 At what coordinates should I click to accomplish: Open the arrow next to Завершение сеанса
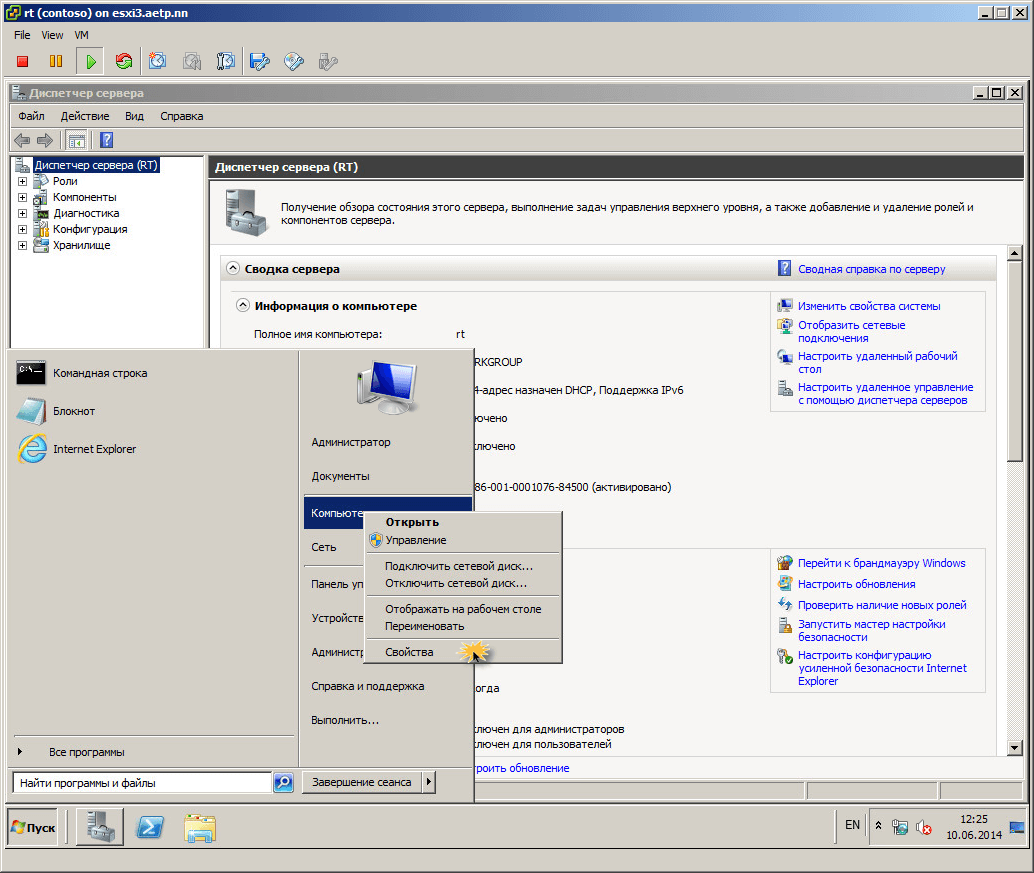[429, 782]
